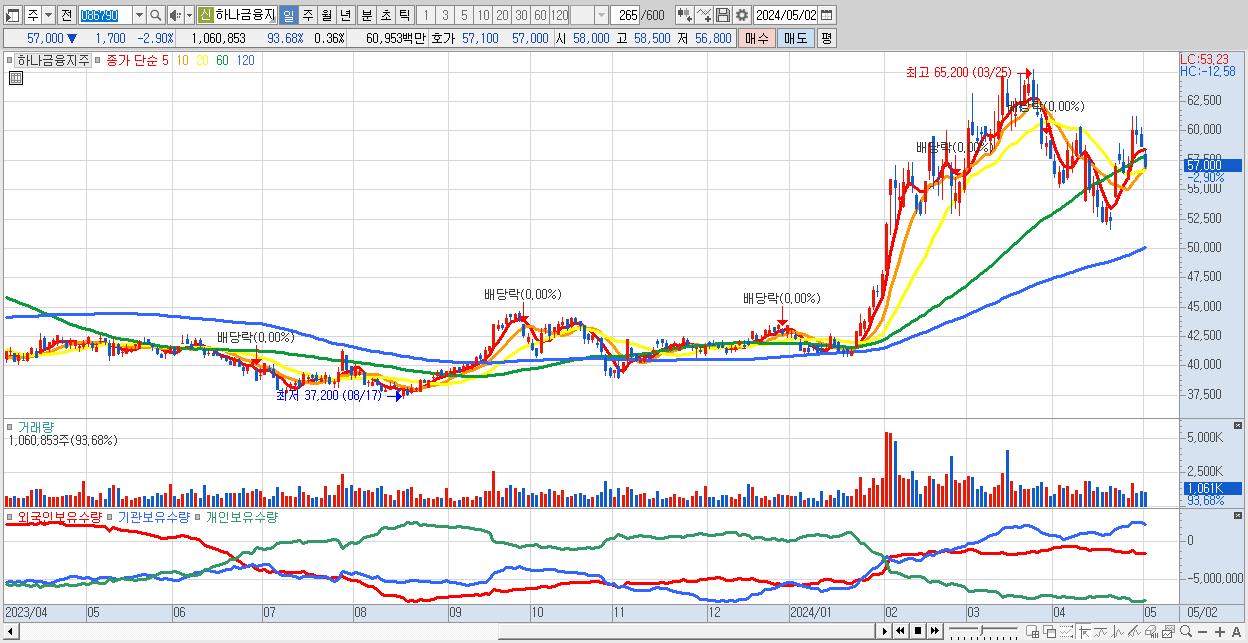The width and height of the screenshot is (1248, 643).
Task: Select the 1 interval preset button
Action: 427,15
